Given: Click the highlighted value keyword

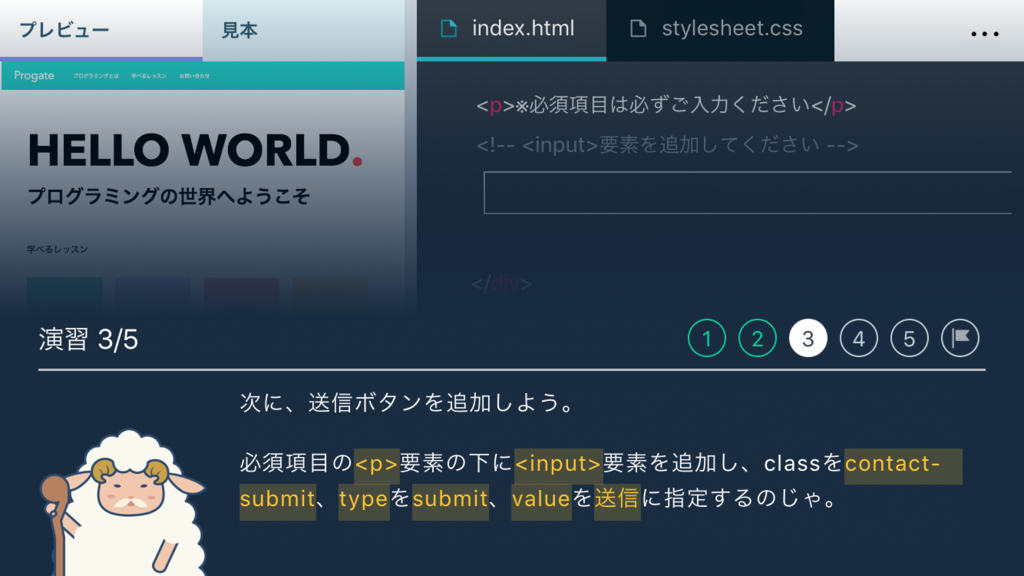Looking at the screenshot, I should [x=541, y=500].
